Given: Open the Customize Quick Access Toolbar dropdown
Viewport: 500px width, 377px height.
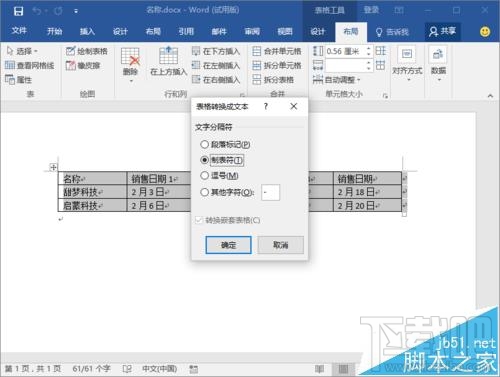Looking at the screenshot, I should coord(76,12).
